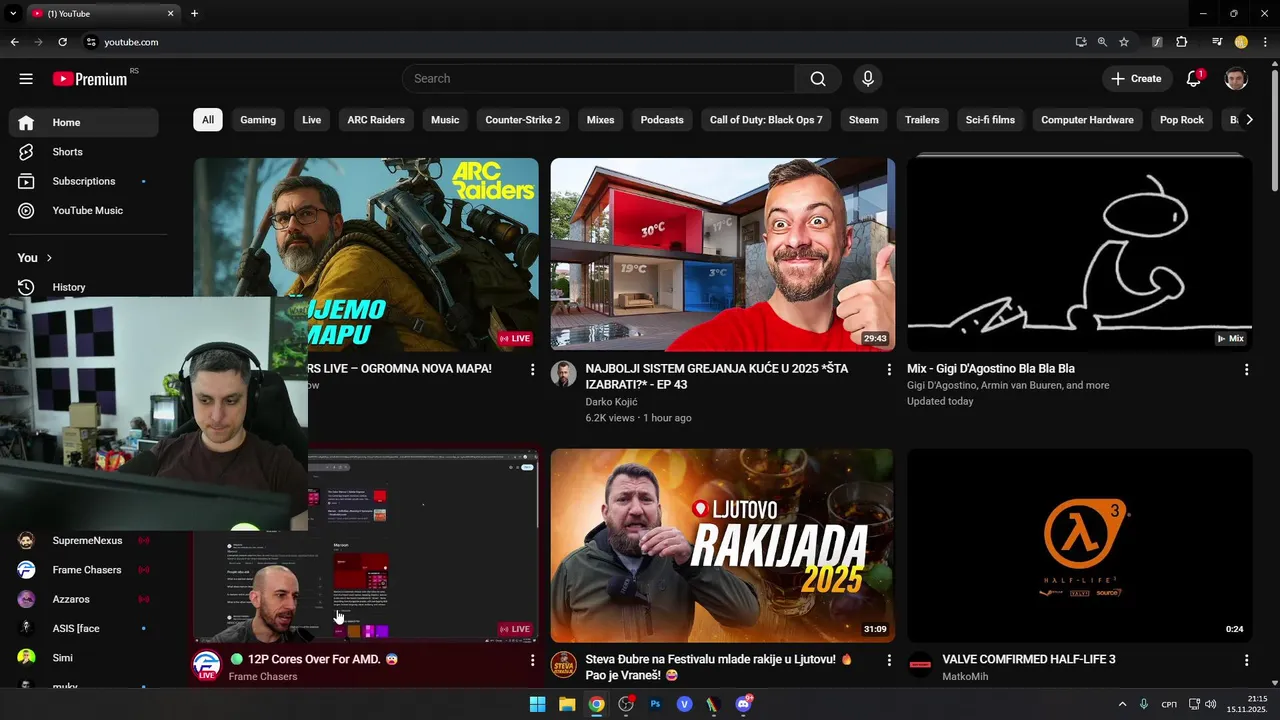This screenshot has width=1280, height=720.
Task: Open VALVE COMFIRMED HALF-LIFE 3 title
Action: click(1029, 660)
